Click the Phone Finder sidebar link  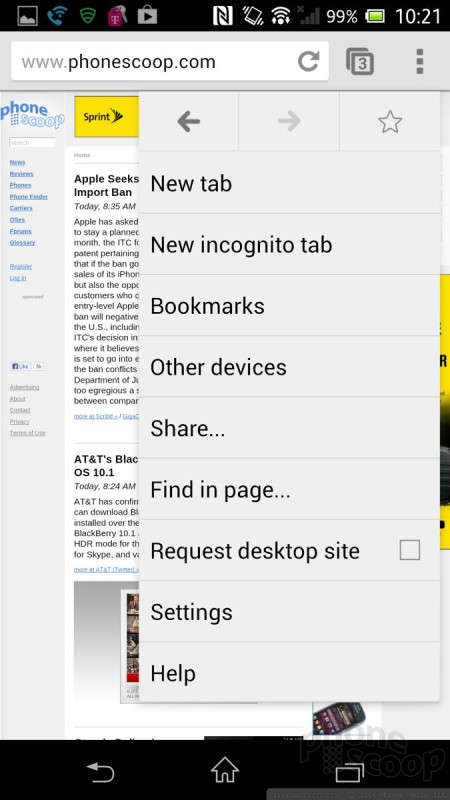pos(29,196)
